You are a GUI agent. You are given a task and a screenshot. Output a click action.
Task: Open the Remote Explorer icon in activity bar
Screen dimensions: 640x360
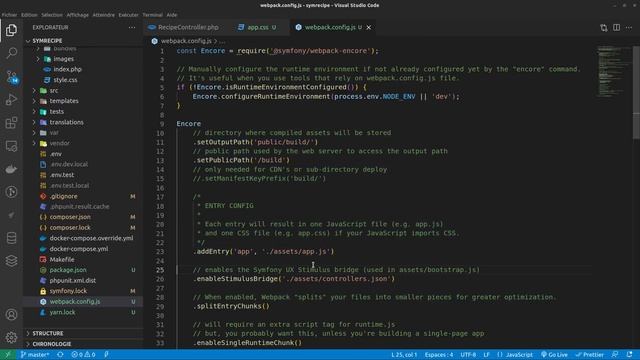tap(11, 146)
